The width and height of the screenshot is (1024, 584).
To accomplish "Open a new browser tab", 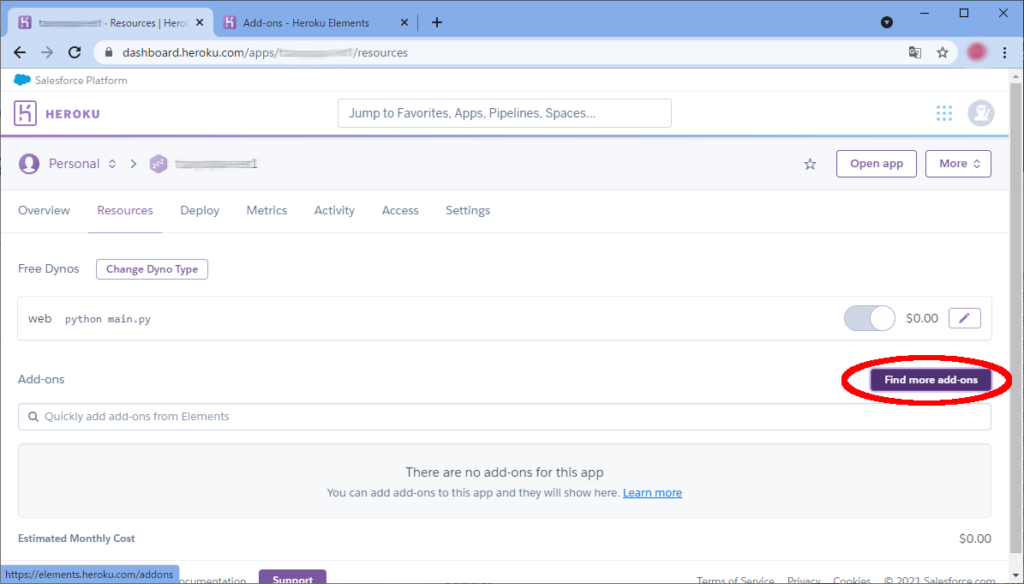I will pos(437,23).
